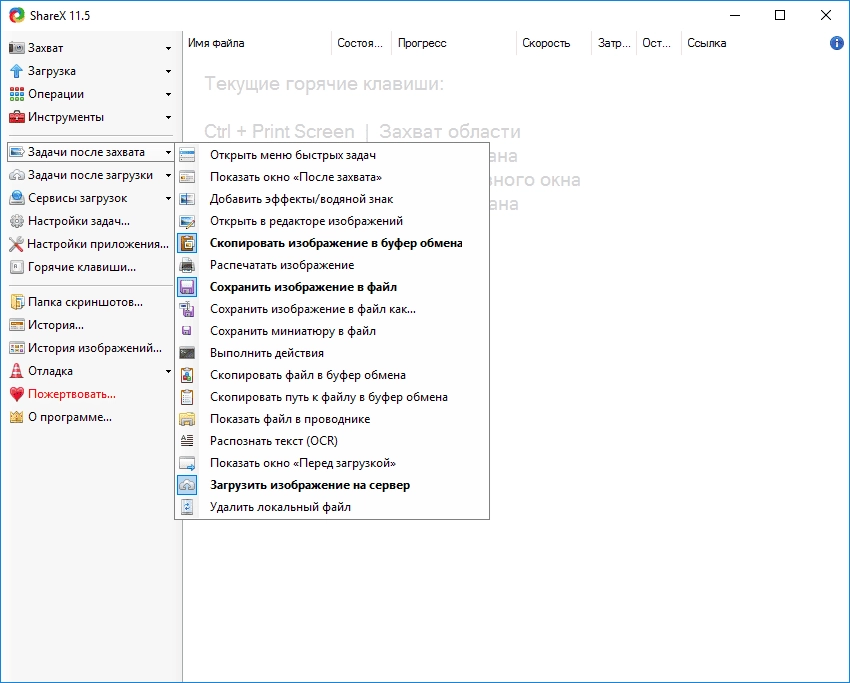Sort by Скорость column header
The width and height of the screenshot is (850, 683).
point(553,43)
